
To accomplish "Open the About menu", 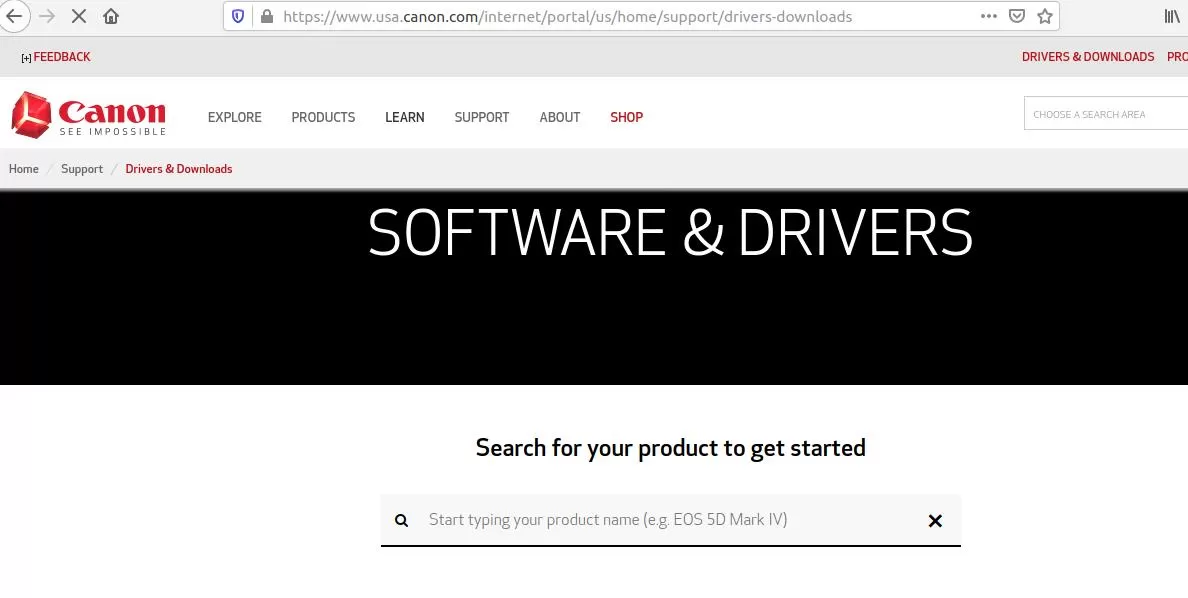I will pyautogui.click(x=560, y=117).
